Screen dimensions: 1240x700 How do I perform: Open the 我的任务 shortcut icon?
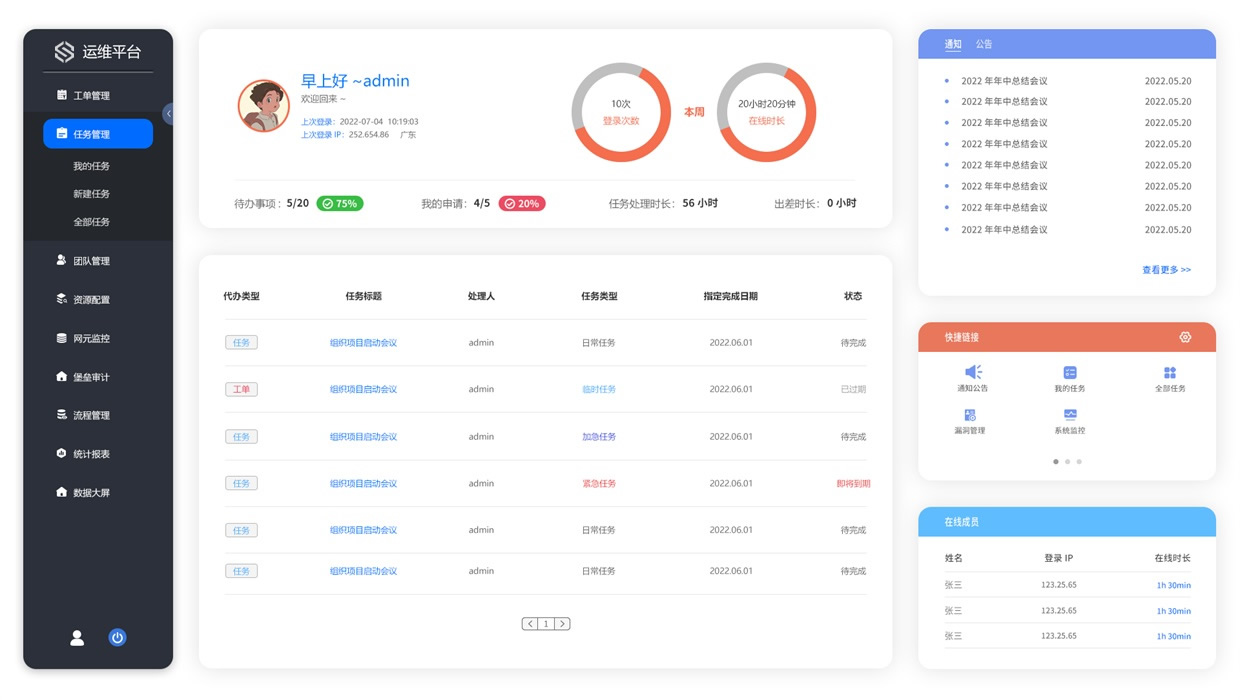1069,373
